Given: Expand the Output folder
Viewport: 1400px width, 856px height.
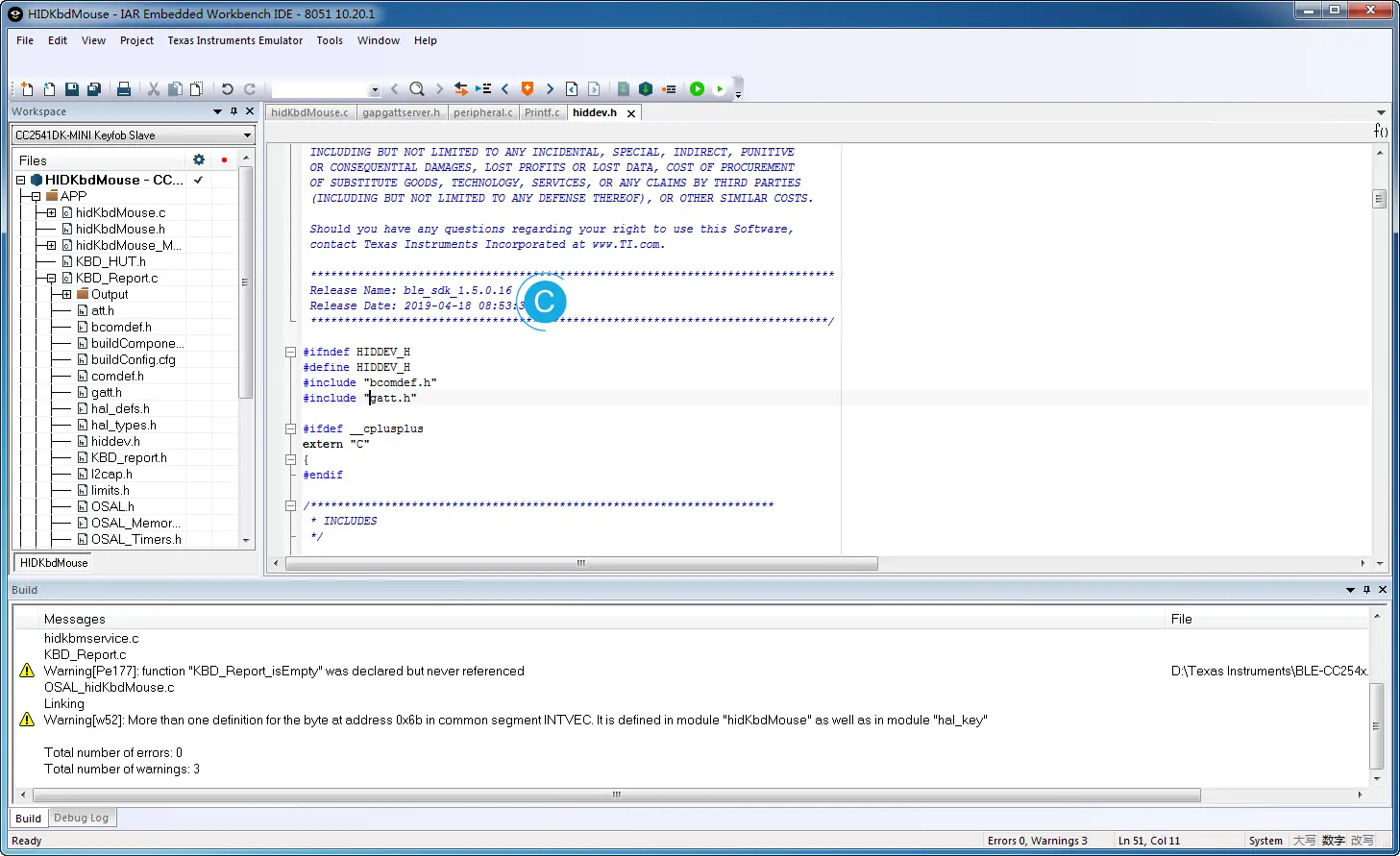Looking at the screenshot, I should [x=66, y=294].
